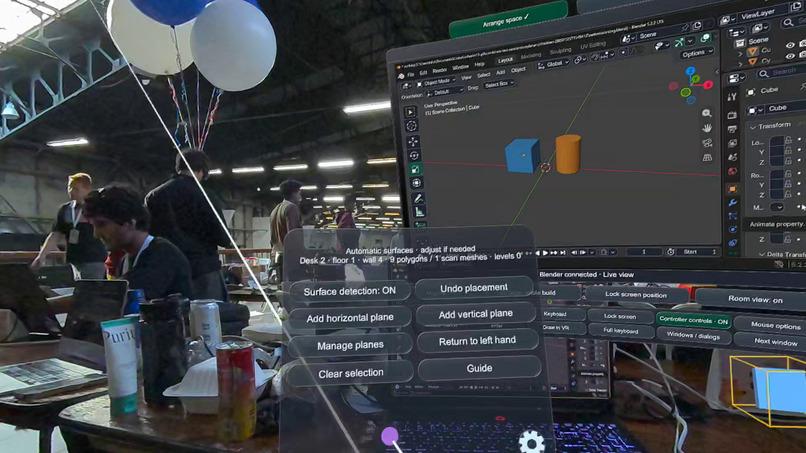This screenshot has height=453, width=806.
Task: Click the current frame number field
Action: pyautogui.click(x=644, y=251)
